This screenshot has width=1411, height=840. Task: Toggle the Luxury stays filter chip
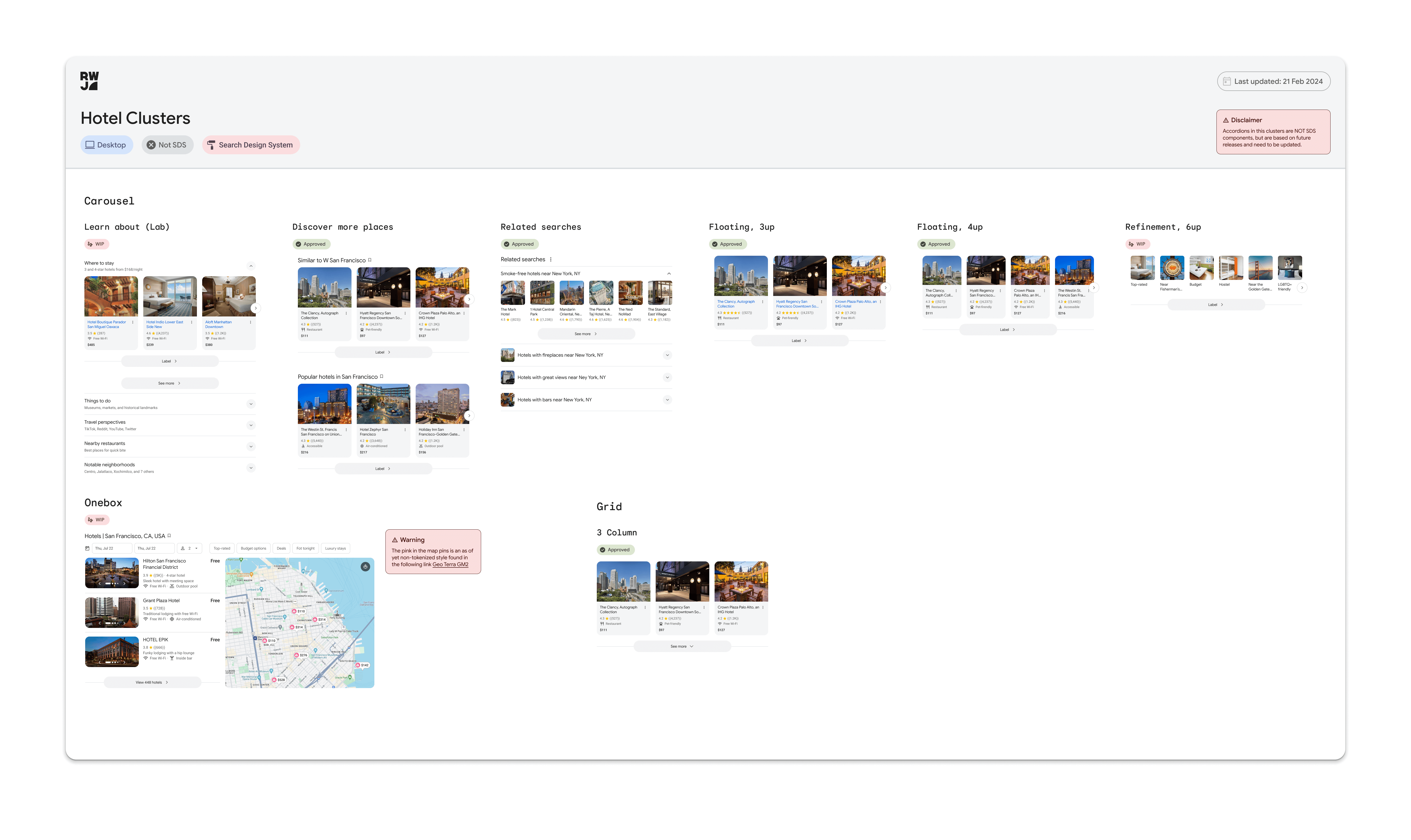click(335, 549)
